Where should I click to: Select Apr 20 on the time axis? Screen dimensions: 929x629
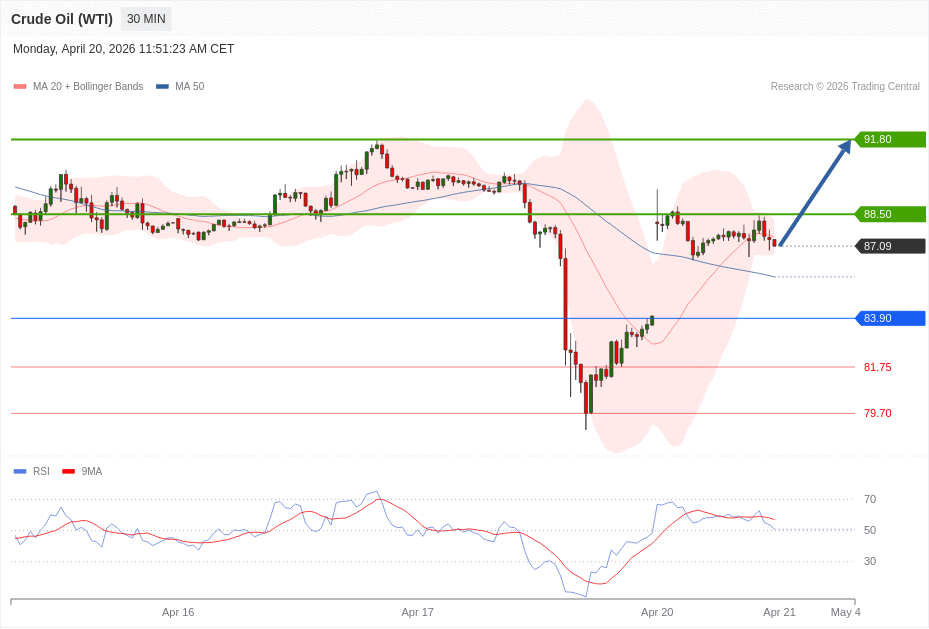pos(657,612)
